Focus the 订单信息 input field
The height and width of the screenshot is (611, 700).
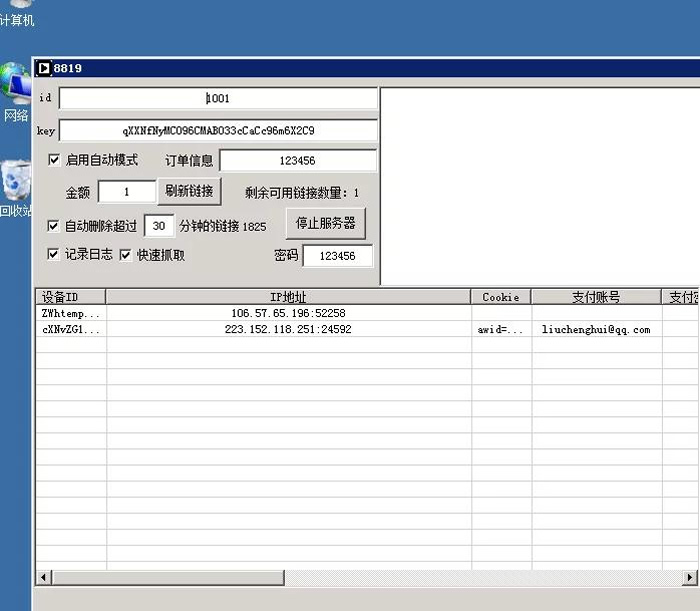tap(298, 161)
